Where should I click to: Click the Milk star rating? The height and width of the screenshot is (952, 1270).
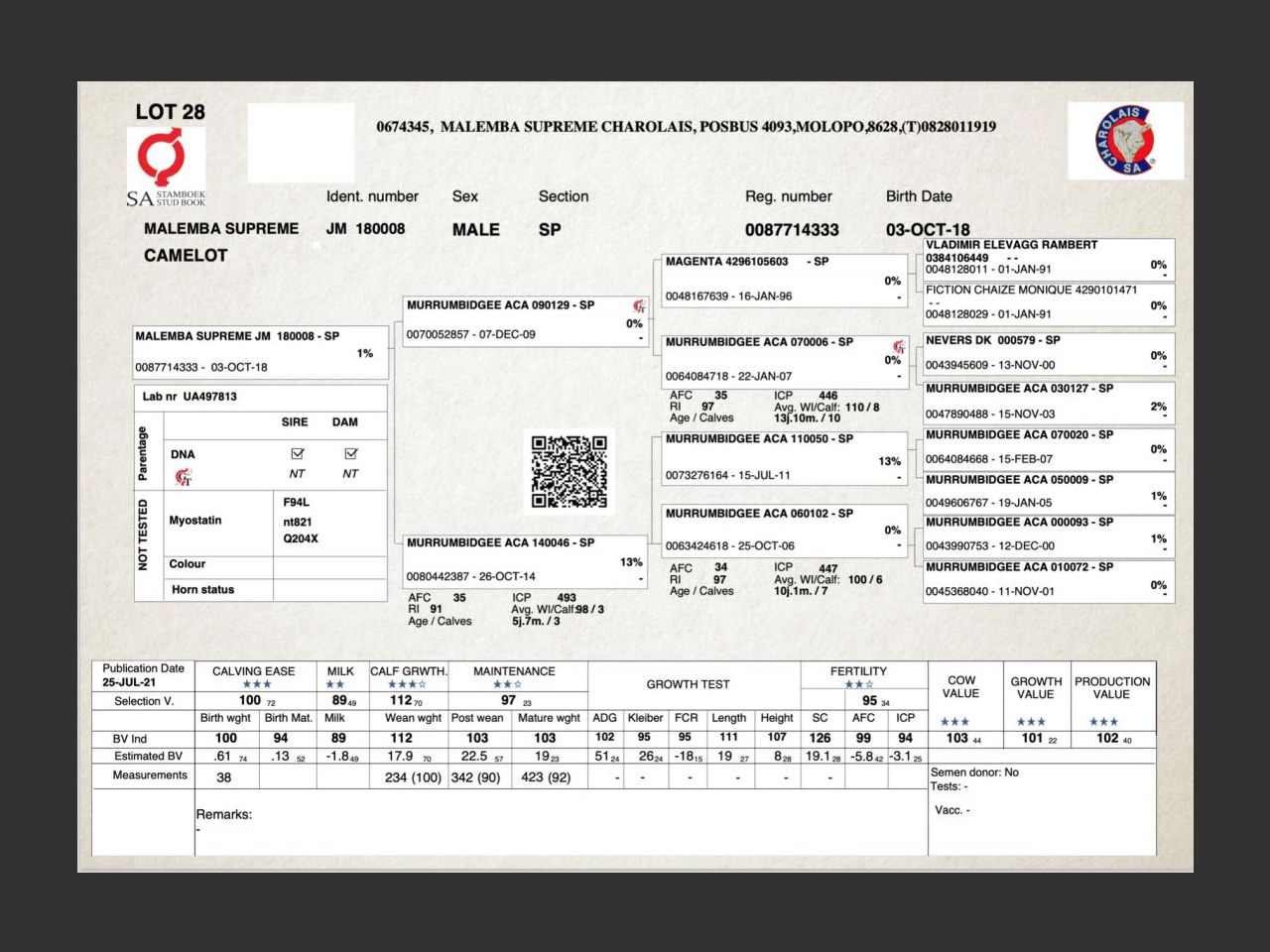(x=335, y=684)
